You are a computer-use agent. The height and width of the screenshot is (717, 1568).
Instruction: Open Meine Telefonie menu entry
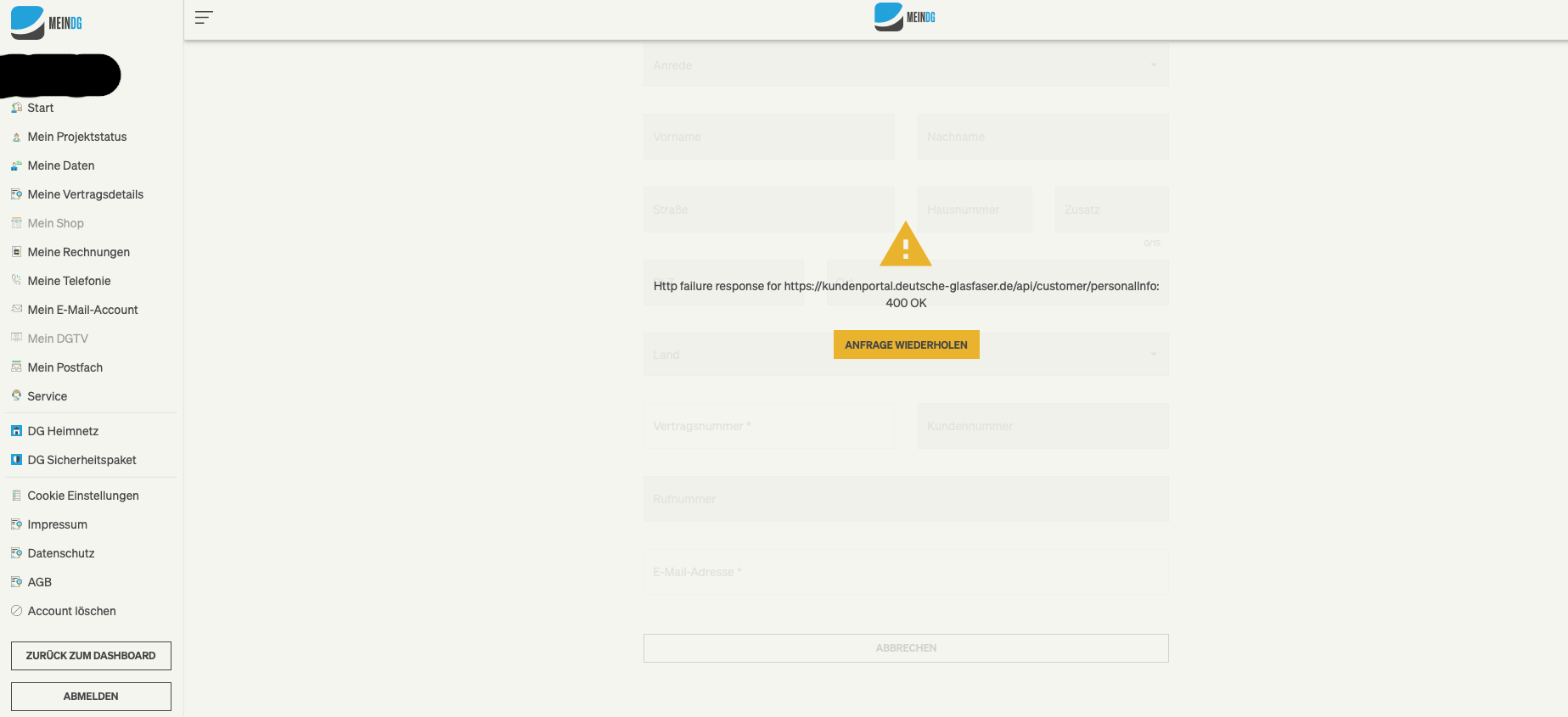click(x=70, y=281)
